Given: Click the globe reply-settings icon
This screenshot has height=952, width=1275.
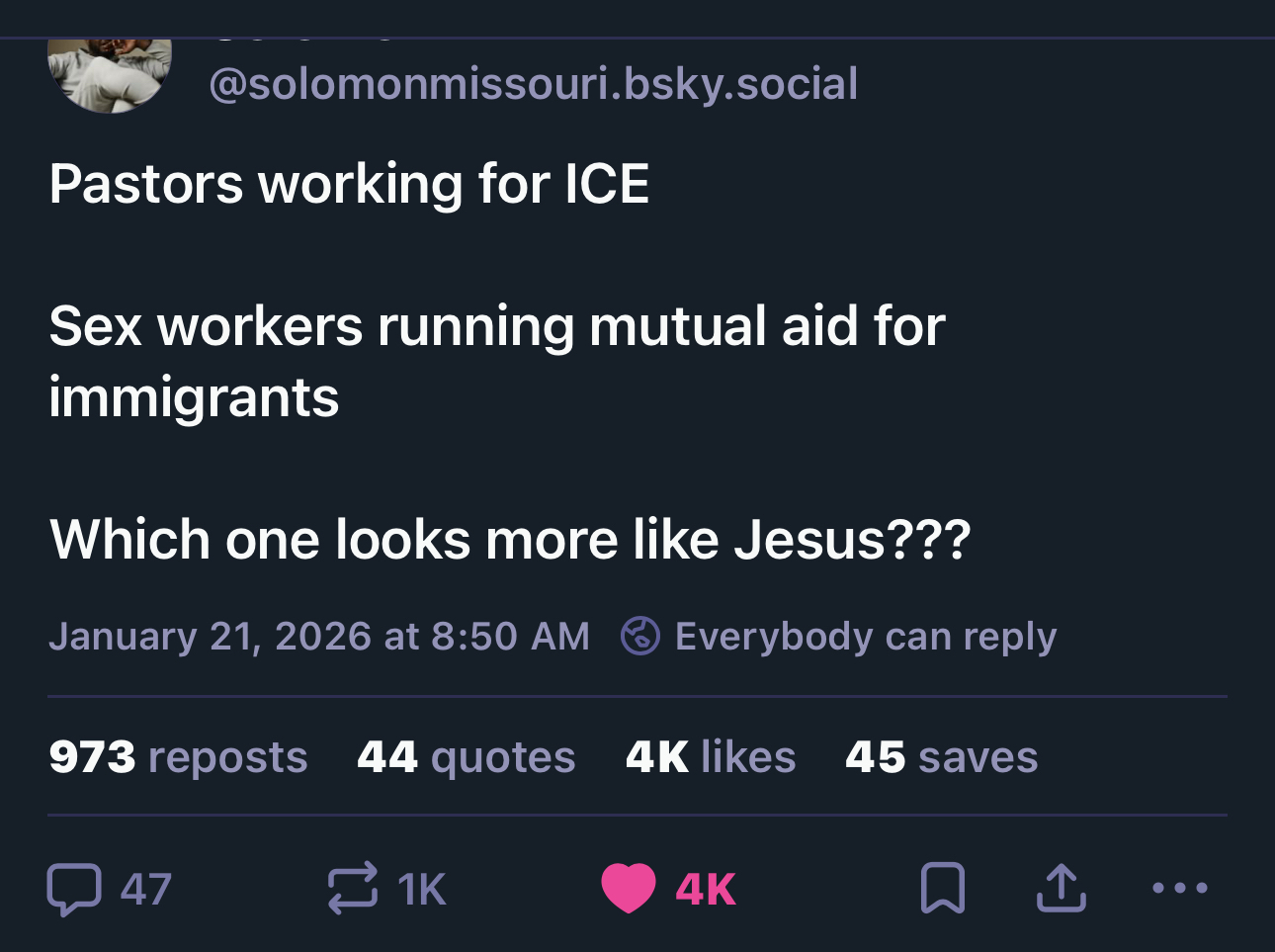Looking at the screenshot, I should tap(639, 636).
